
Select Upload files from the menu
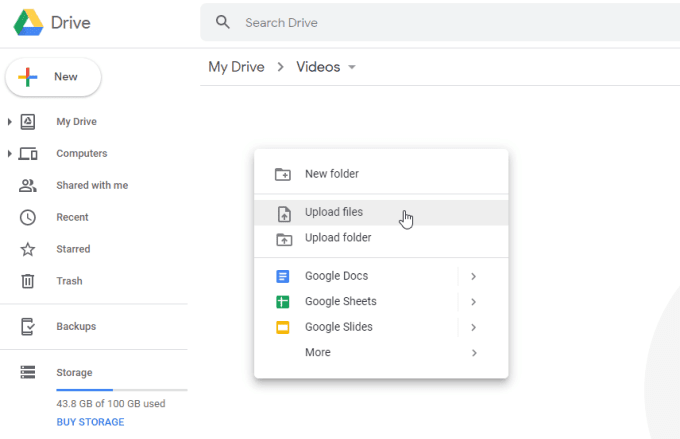point(334,212)
